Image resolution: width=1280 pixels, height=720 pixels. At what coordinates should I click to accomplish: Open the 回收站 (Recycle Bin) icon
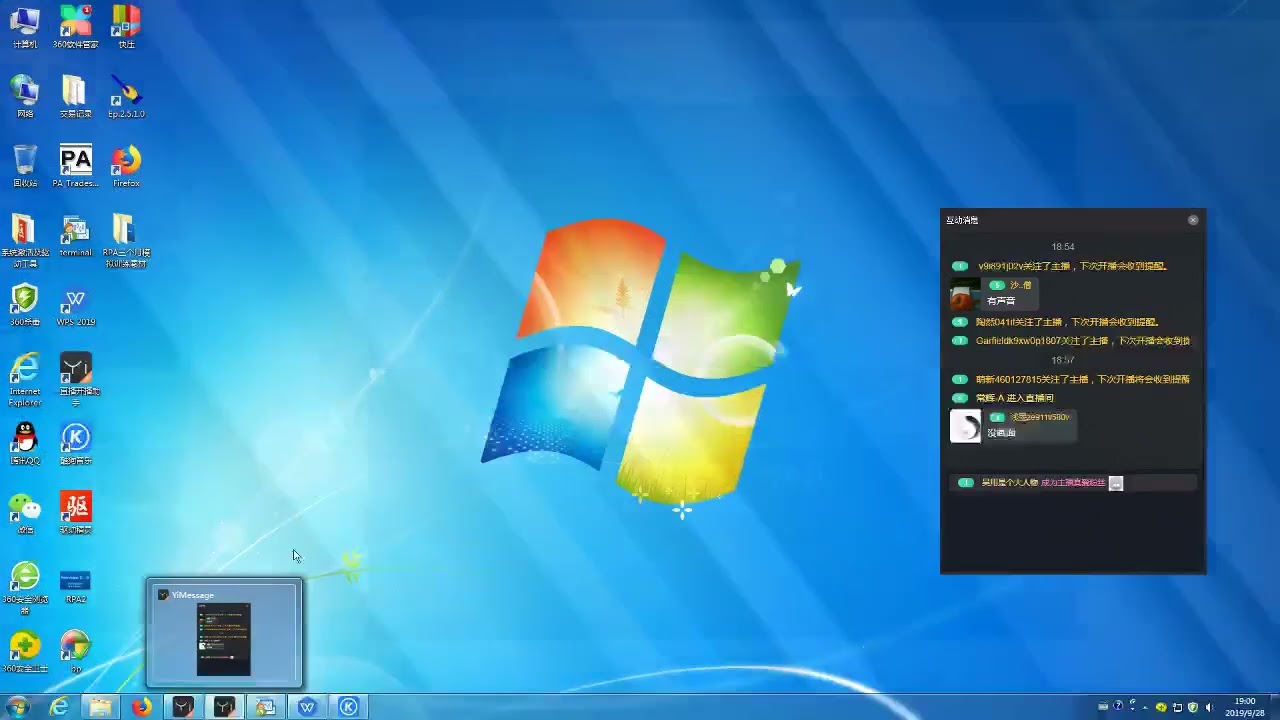click(x=25, y=166)
